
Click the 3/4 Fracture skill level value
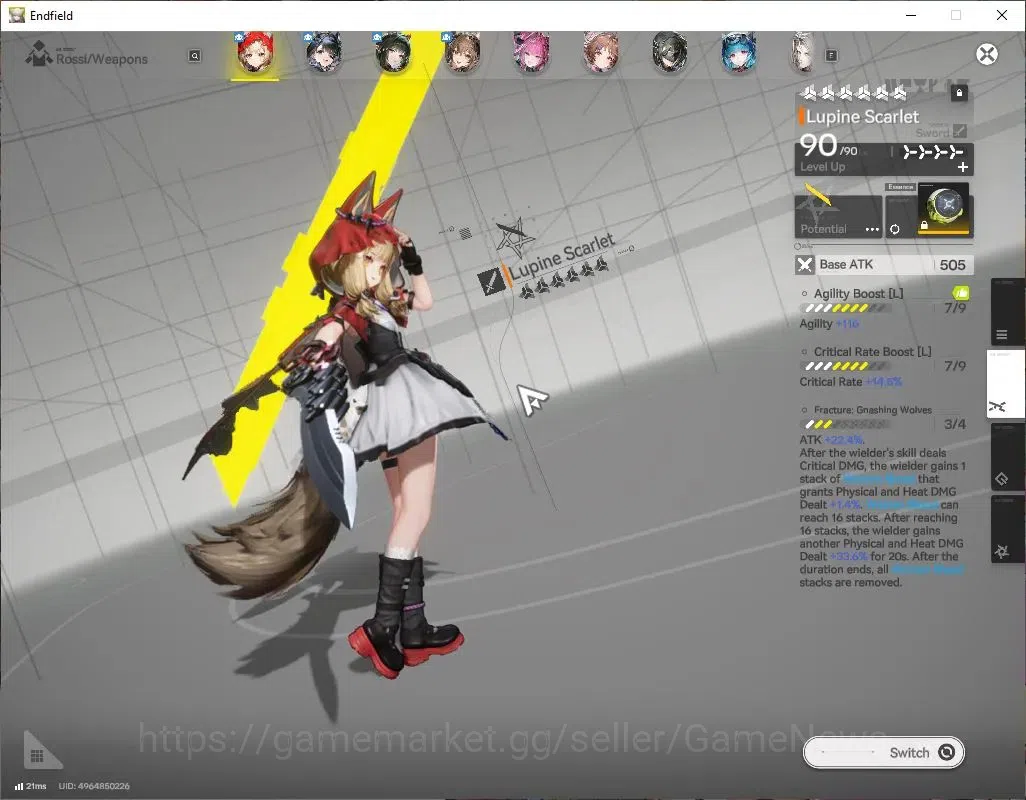(x=955, y=424)
